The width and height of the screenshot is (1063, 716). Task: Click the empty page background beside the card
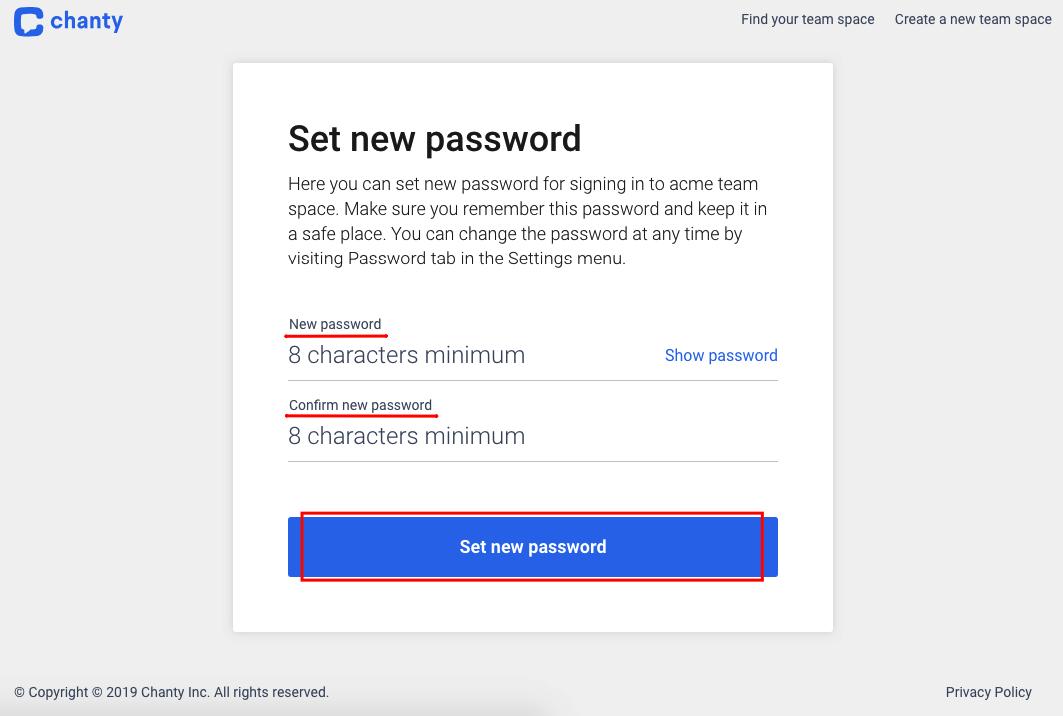click(x=115, y=339)
